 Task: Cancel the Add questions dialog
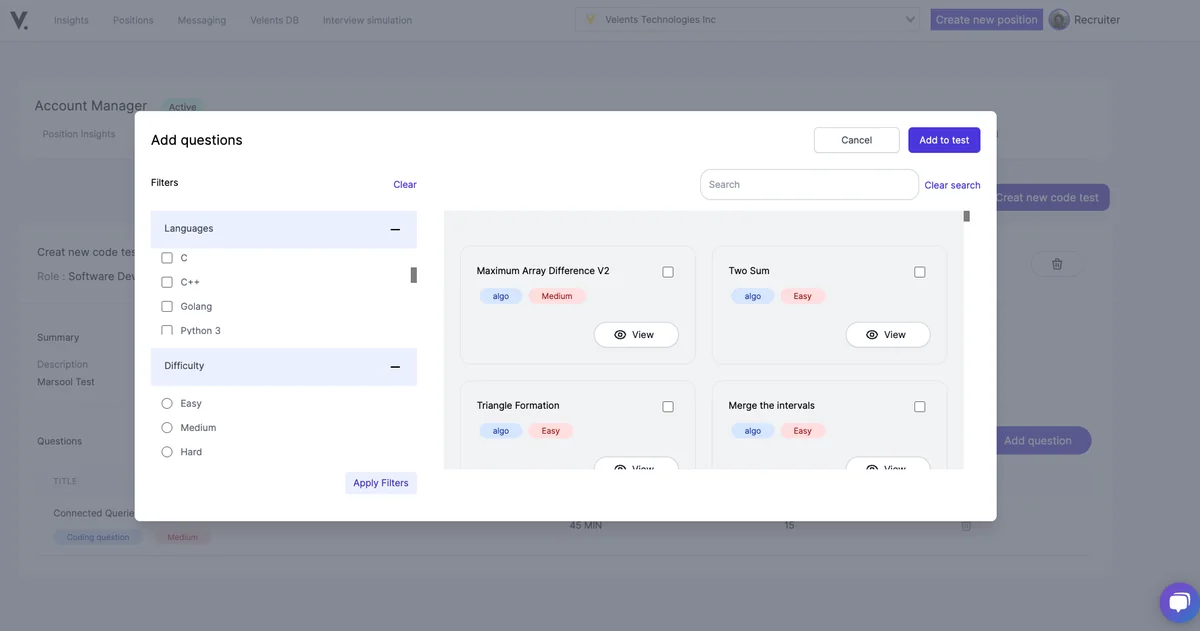coord(857,140)
